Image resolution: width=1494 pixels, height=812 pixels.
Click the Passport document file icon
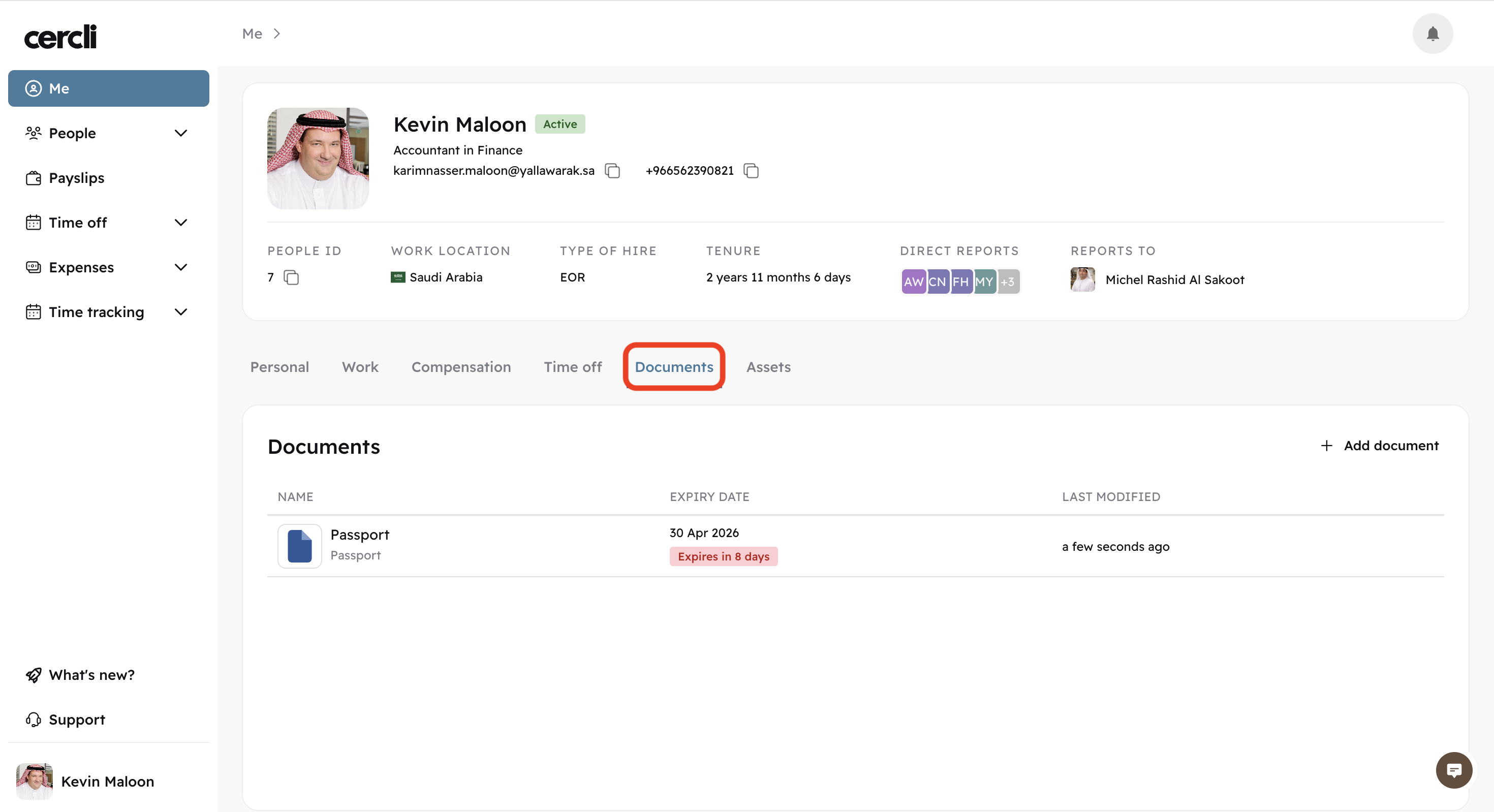coord(299,545)
